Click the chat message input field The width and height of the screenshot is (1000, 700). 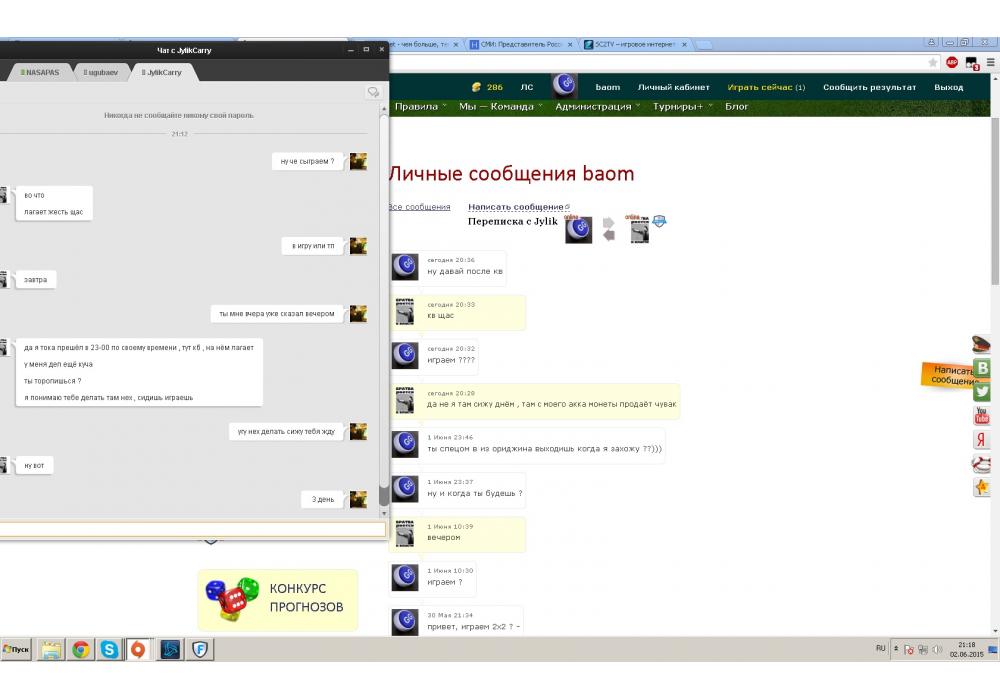pyautogui.click(x=190, y=529)
